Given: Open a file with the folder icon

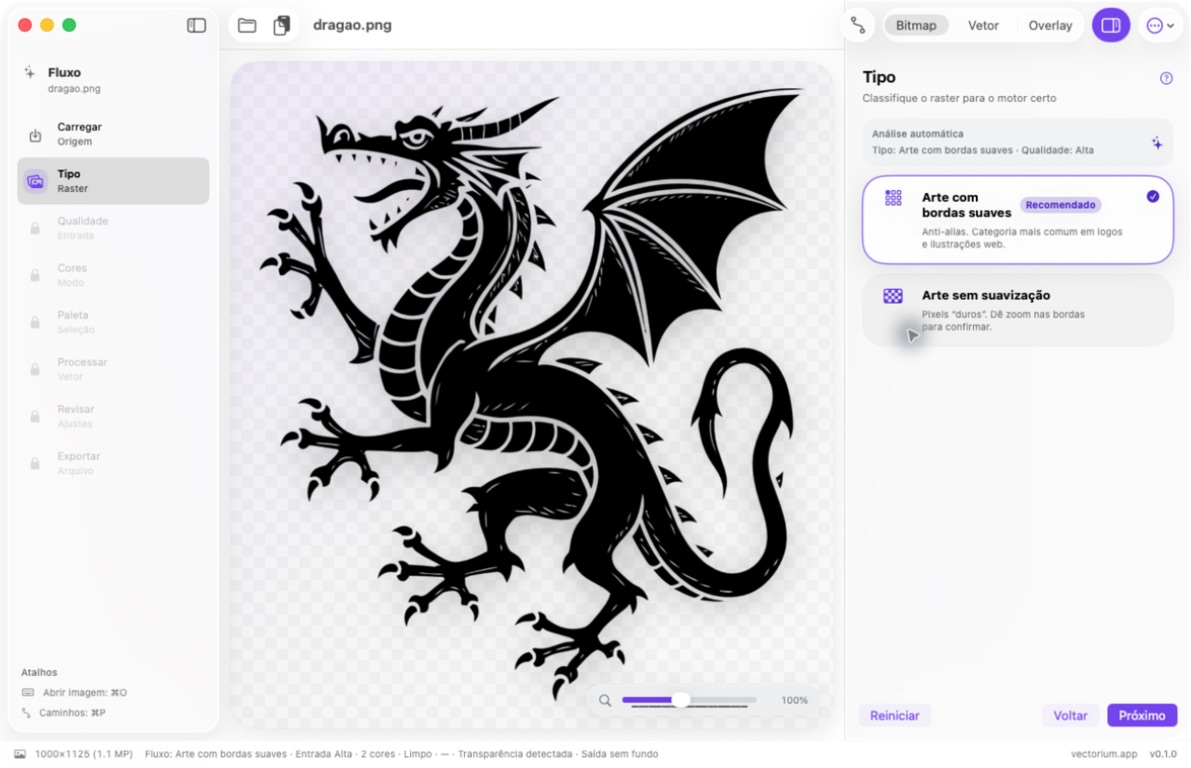Looking at the screenshot, I should point(247,25).
